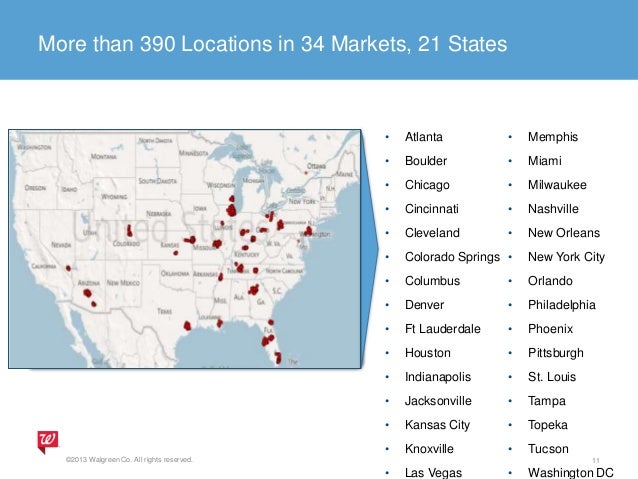This screenshot has width=638, height=479.
Task: Select 'Miami' in the second column
Action: pos(545,161)
